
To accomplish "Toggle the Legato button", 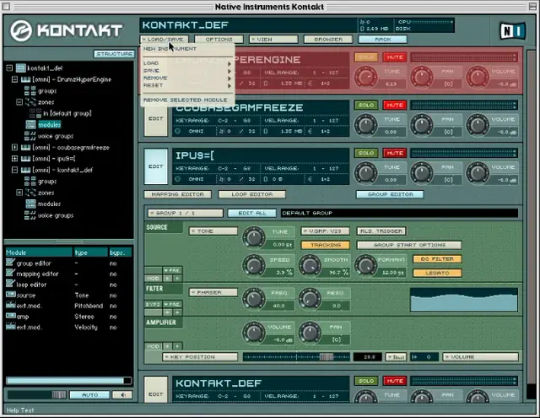I will (437, 273).
